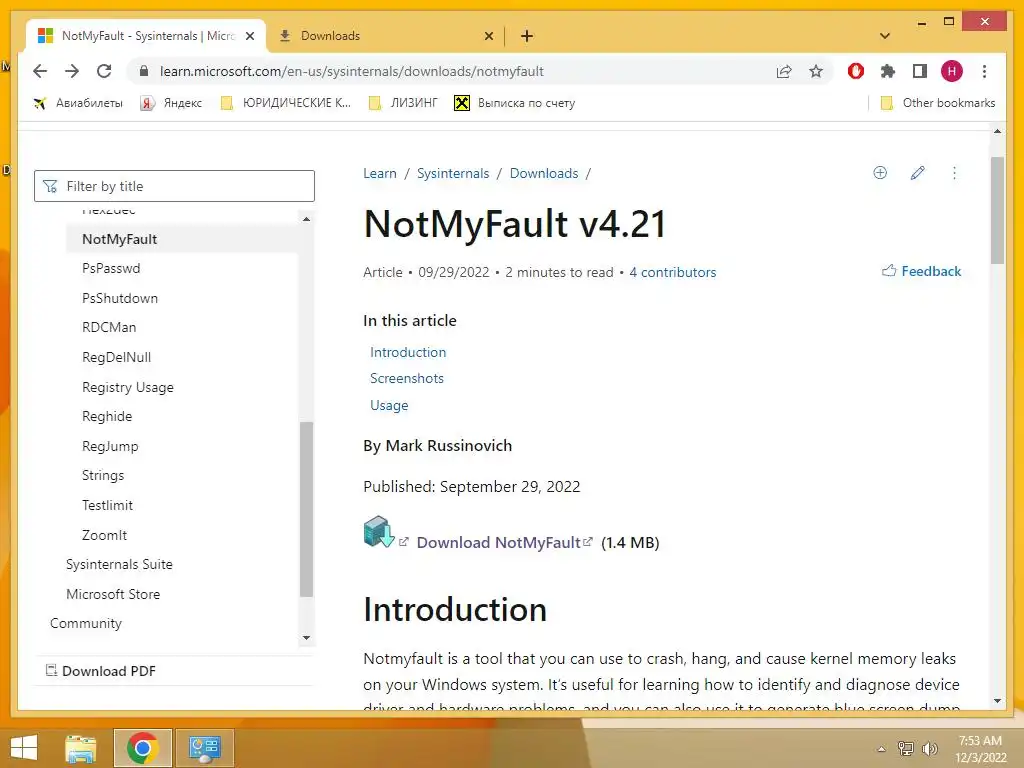
Task: Select the NotMyFault - Sysinternals tab
Action: 146,36
